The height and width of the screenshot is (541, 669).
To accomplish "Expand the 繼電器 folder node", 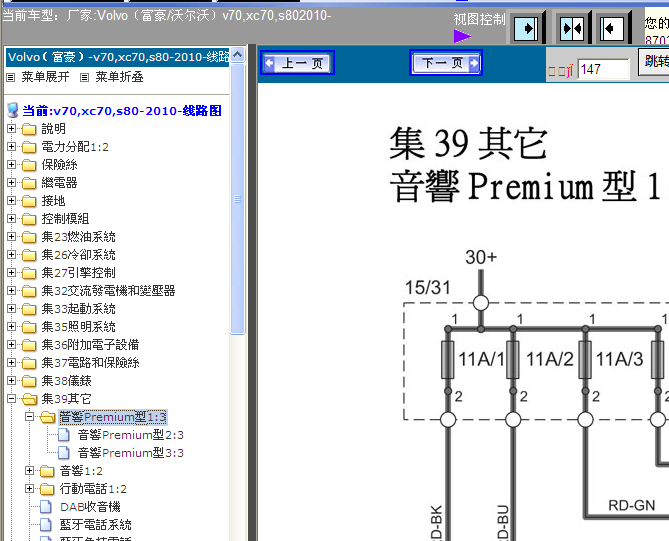I will pyautogui.click(x=12, y=183).
